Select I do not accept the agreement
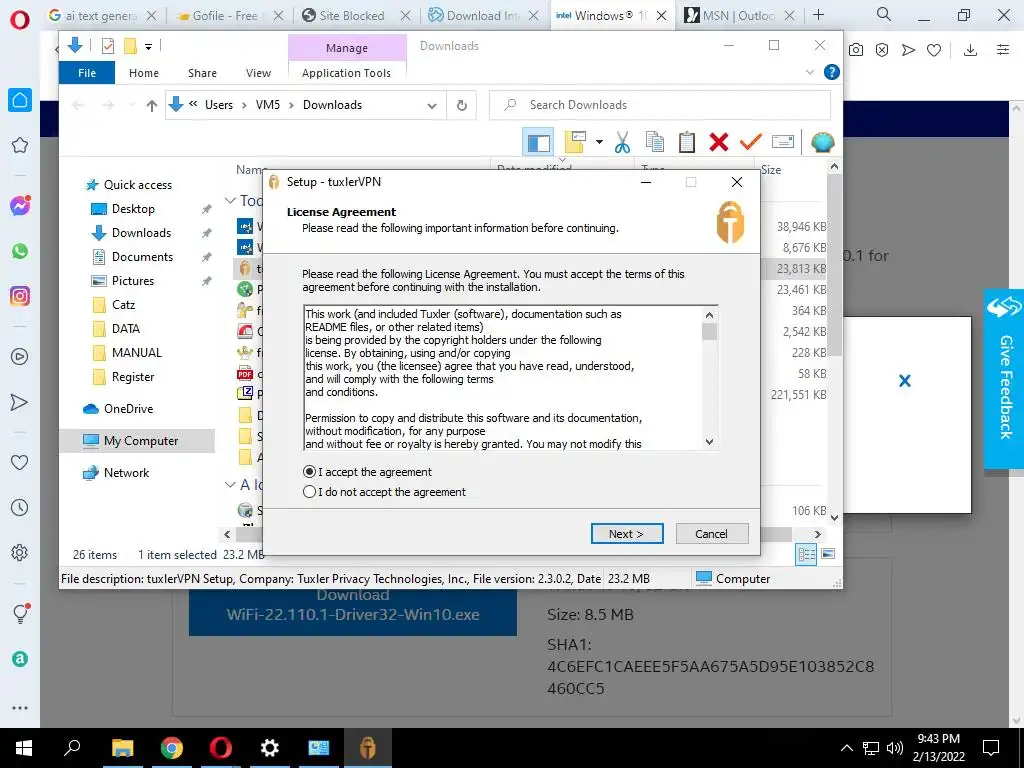Image resolution: width=1024 pixels, height=768 pixels. (x=385, y=492)
